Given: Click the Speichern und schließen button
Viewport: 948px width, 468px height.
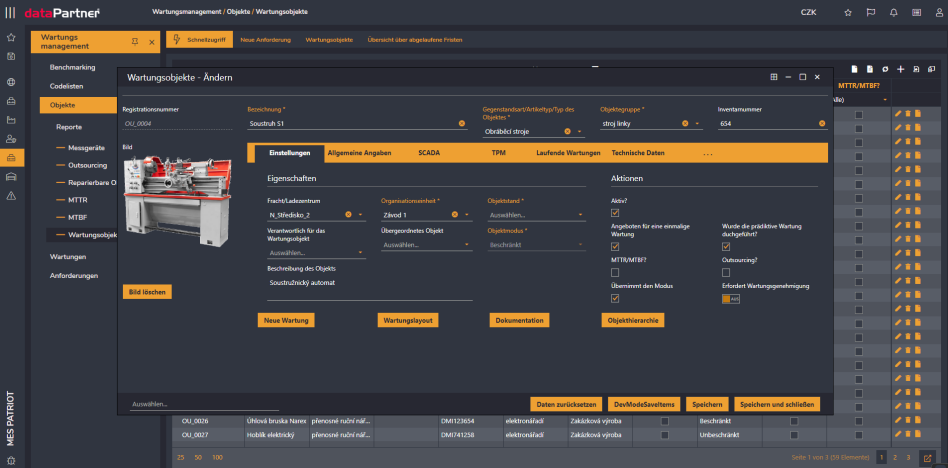Looking at the screenshot, I should click(778, 404).
